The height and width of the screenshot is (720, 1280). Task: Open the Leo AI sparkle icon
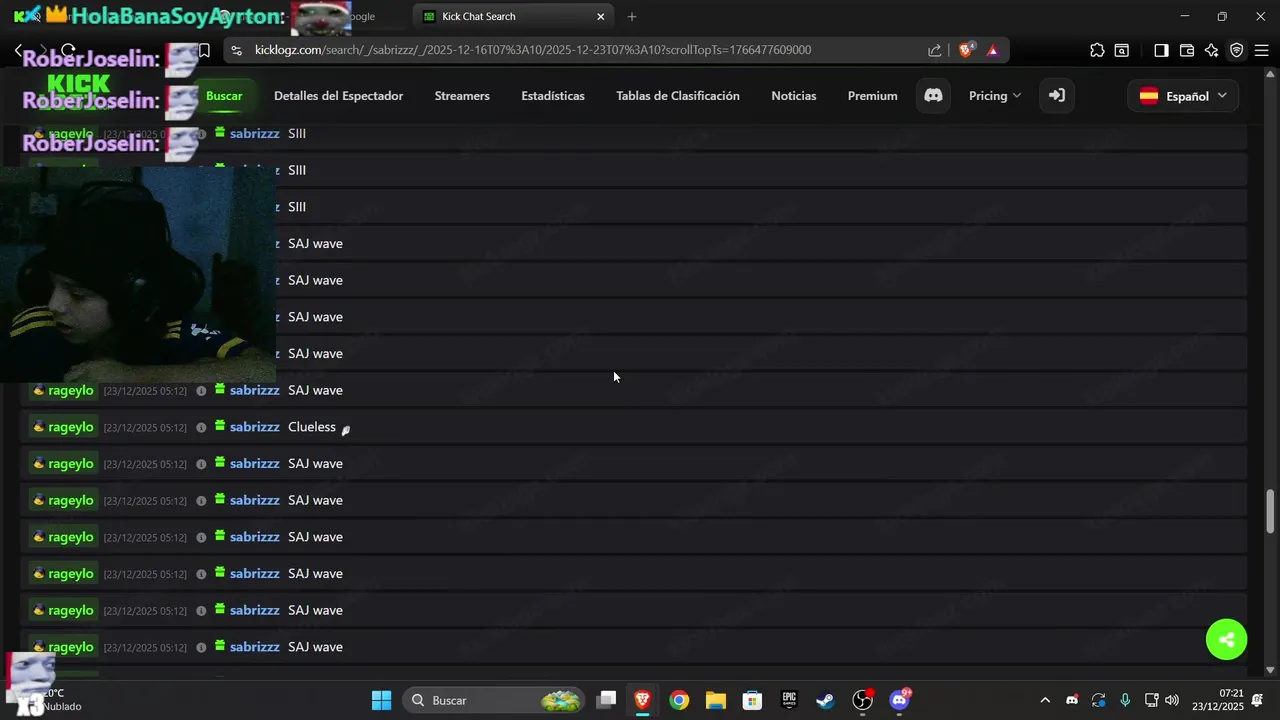(1212, 50)
